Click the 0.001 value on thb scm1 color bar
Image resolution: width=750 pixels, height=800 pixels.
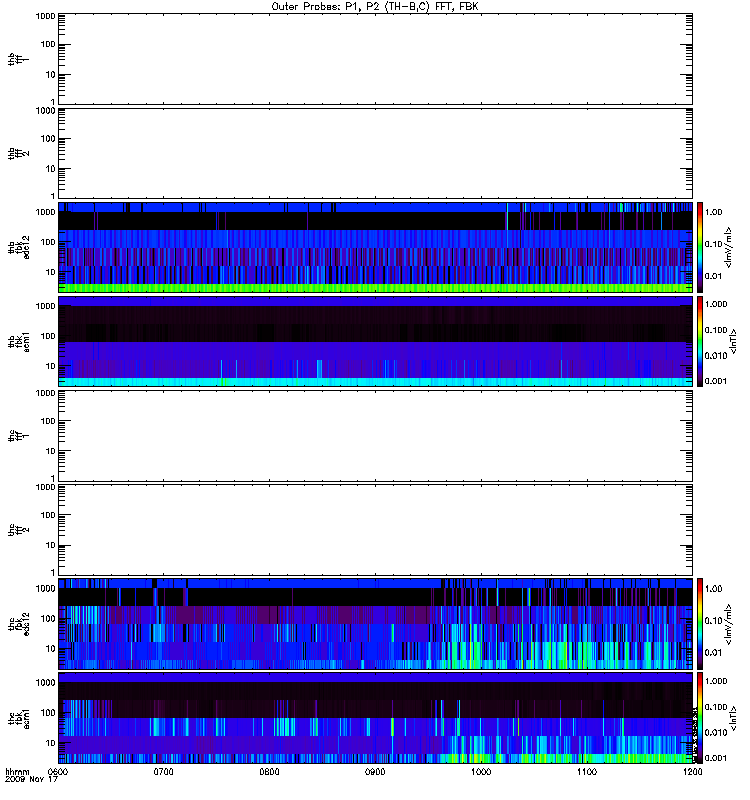716,381
